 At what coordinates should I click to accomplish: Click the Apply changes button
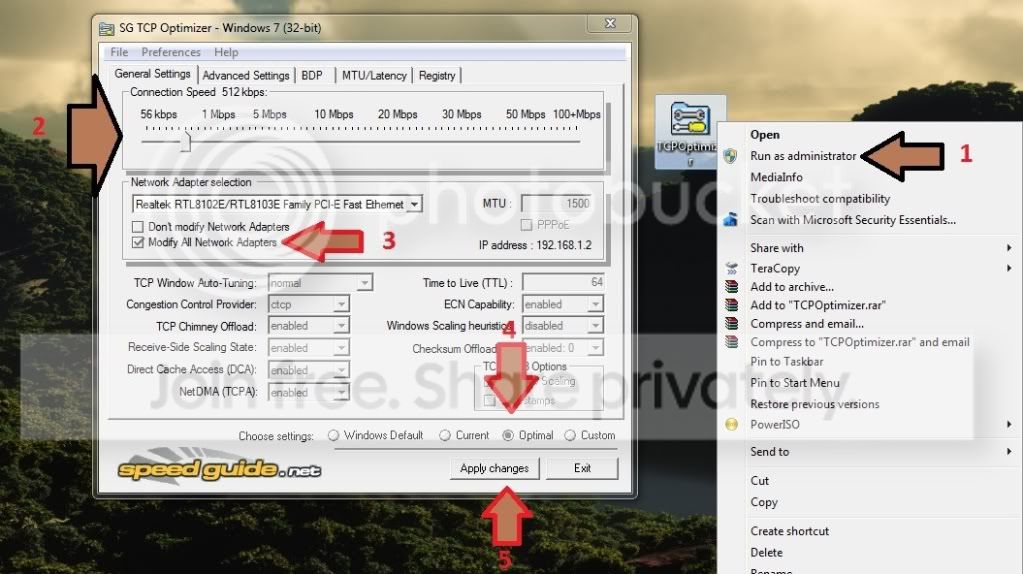[x=495, y=468]
